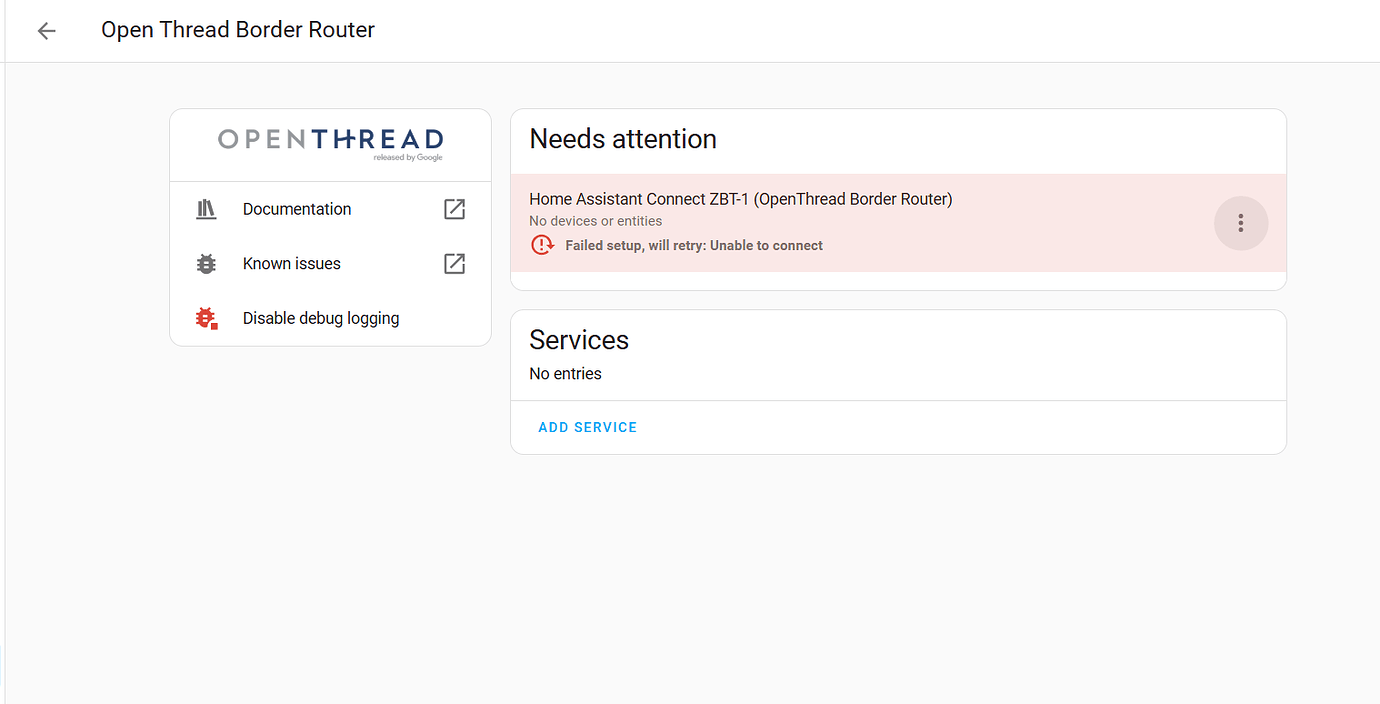Open the Documentation link

coord(296,209)
